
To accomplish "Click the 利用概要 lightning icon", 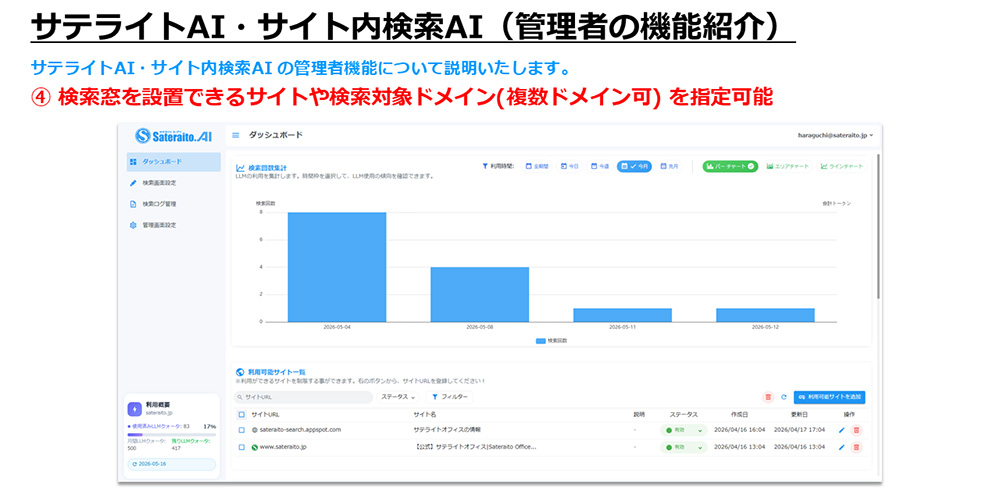I will (135, 408).
